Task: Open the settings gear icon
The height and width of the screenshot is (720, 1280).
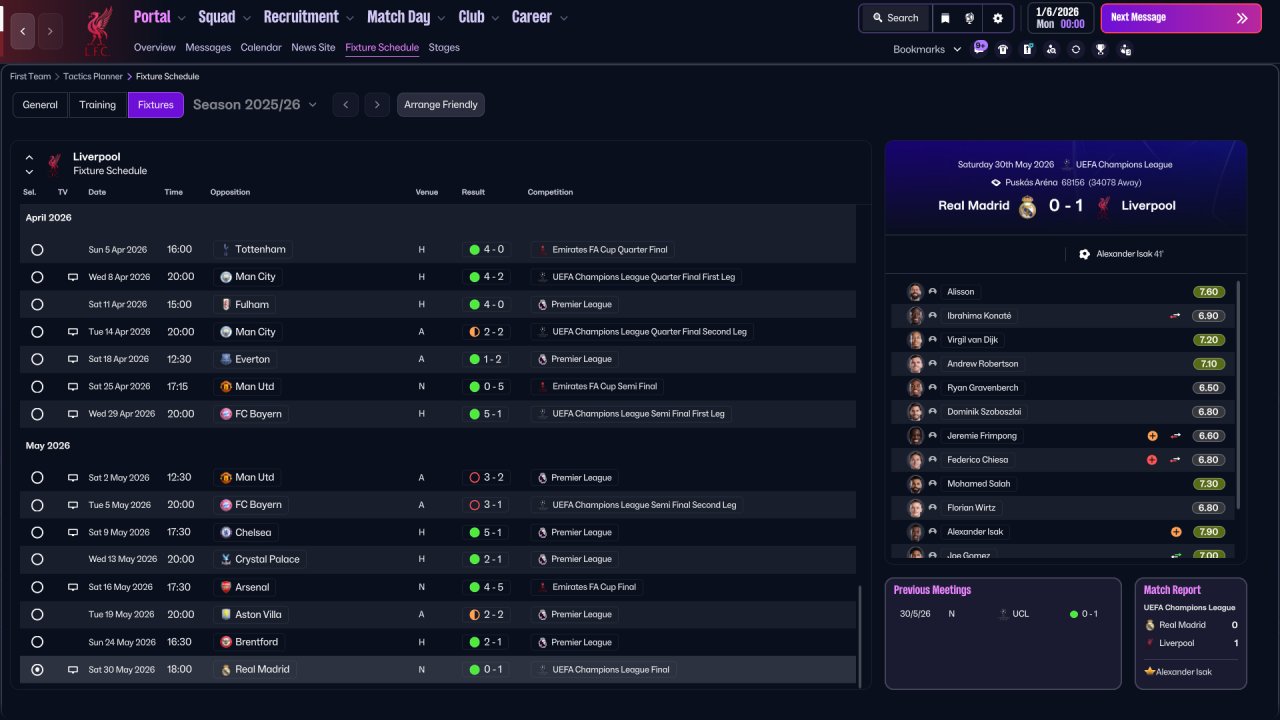Action: click(x=998, y=18)
